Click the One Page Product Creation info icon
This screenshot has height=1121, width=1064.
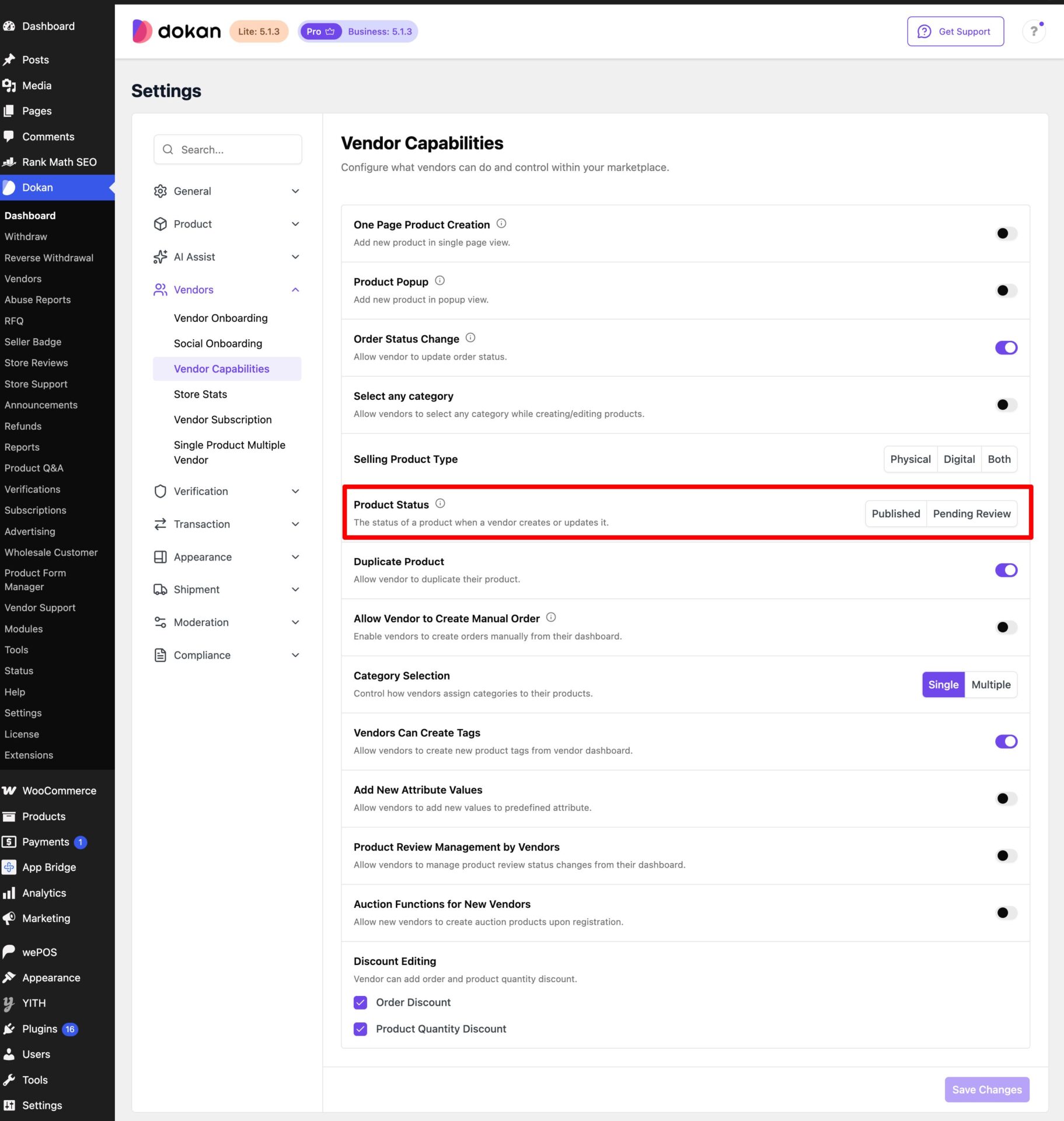(x=501, y=224)
